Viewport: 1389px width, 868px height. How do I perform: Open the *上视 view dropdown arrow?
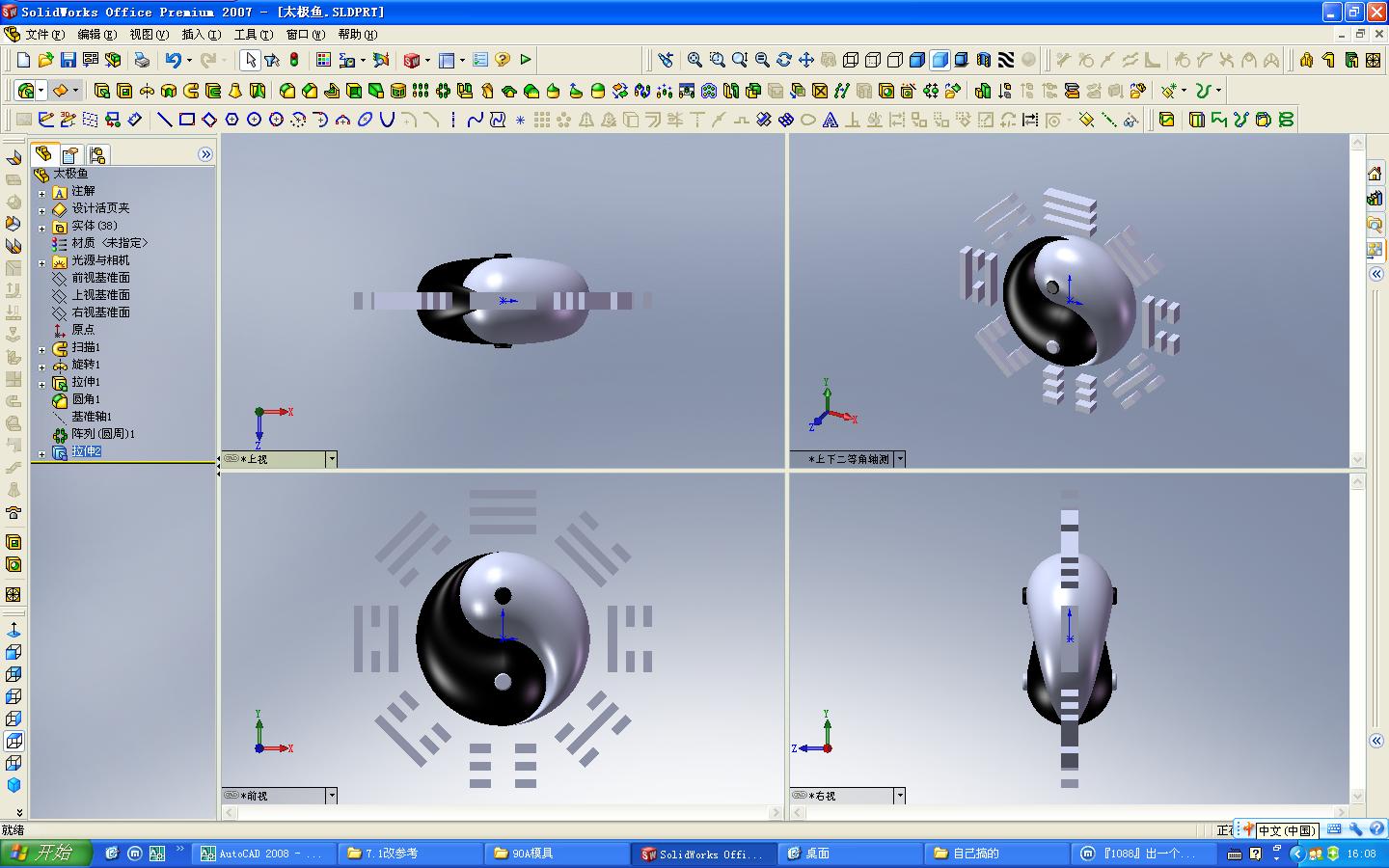click(x=331, y=459)
